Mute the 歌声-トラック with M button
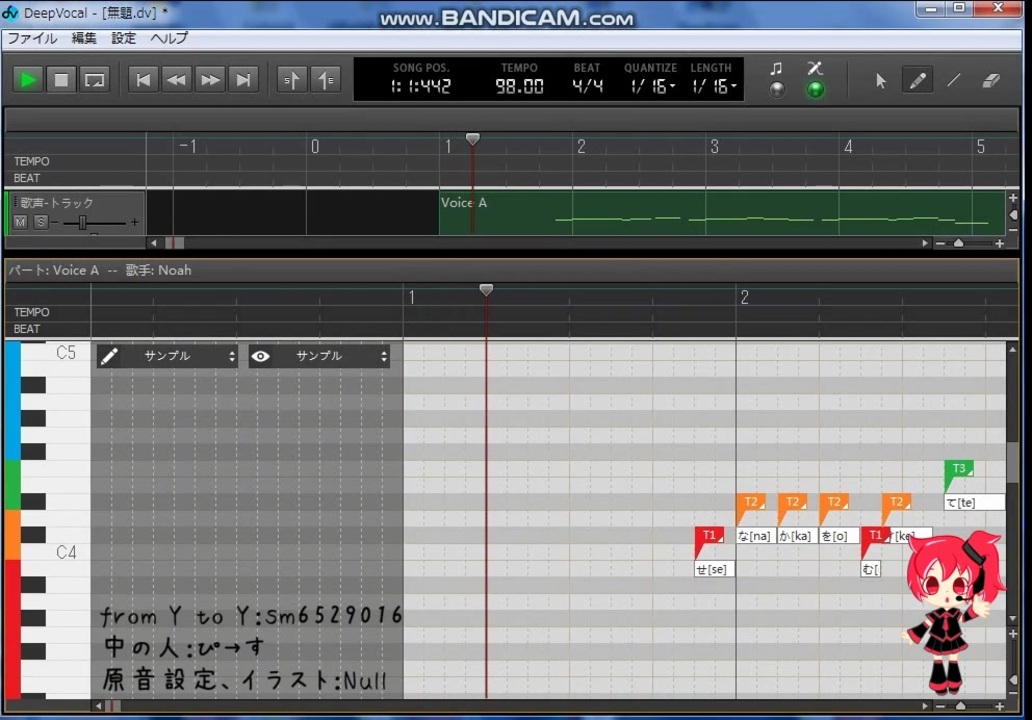 tap(20, 222)
